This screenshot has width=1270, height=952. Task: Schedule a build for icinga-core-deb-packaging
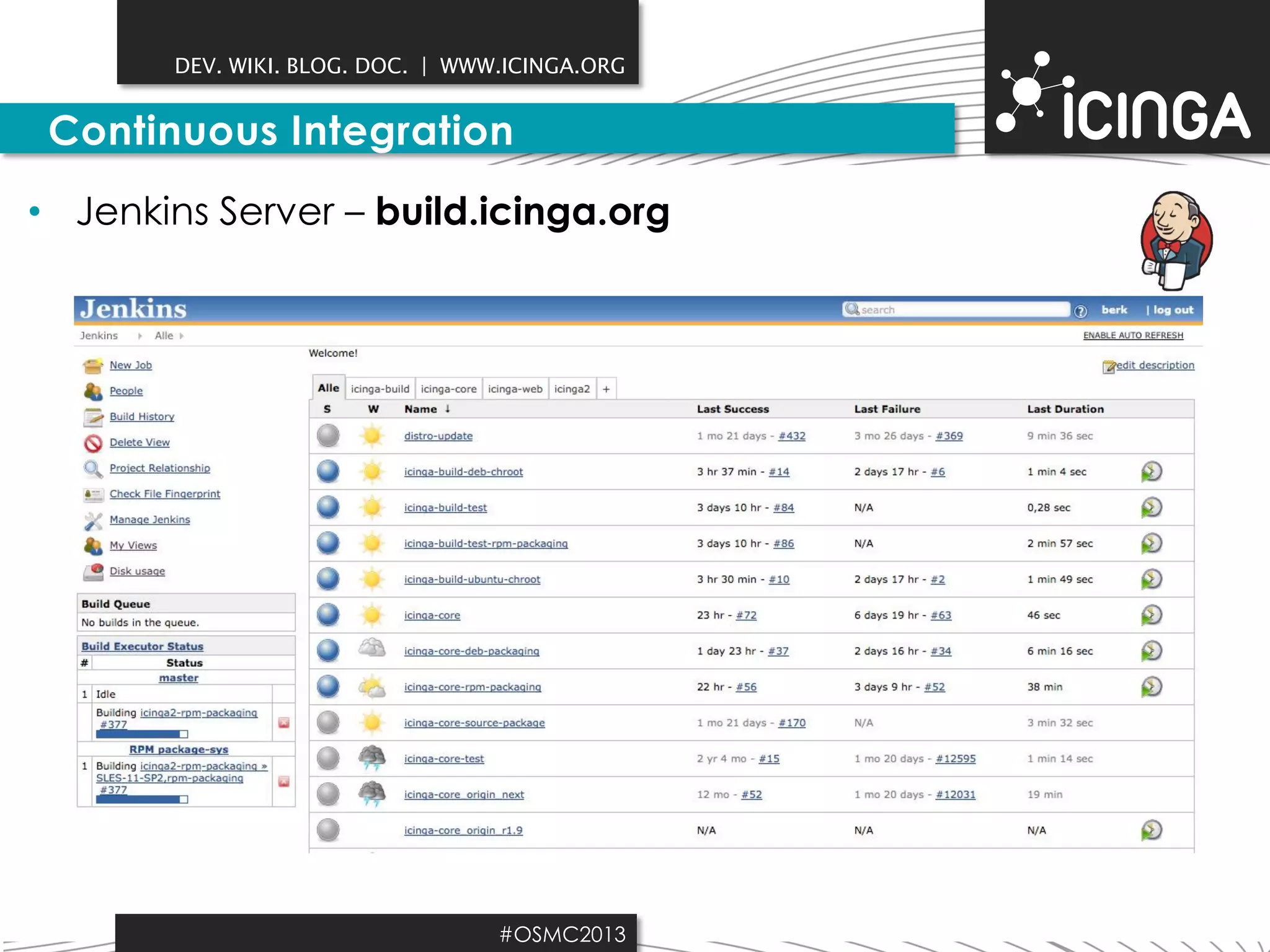click(x=1151, y=651)
